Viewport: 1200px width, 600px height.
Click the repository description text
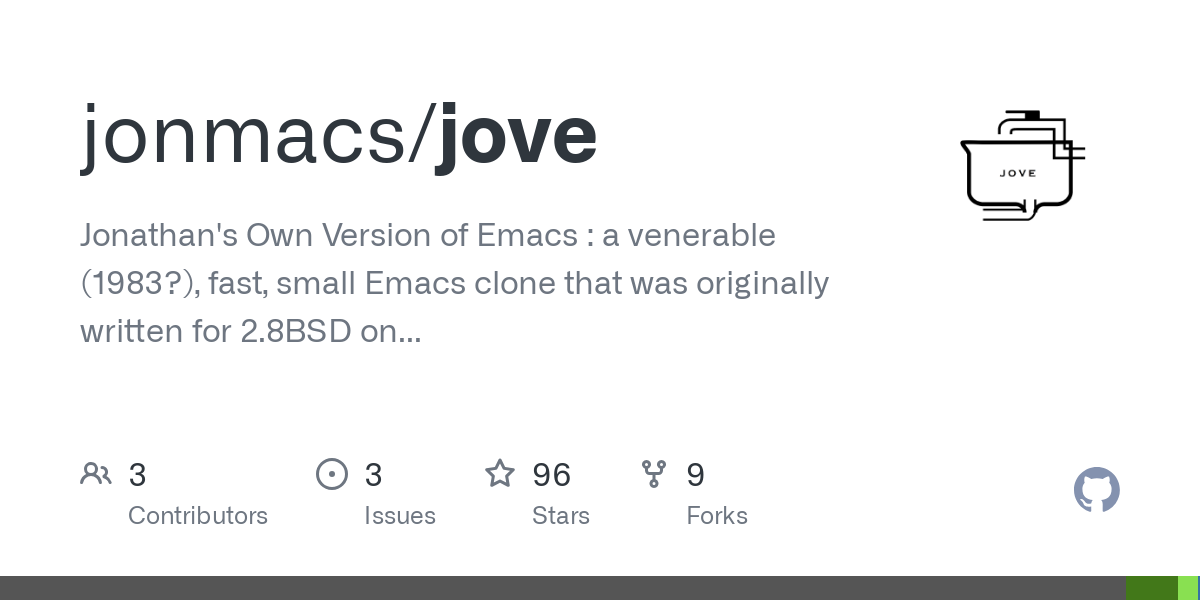[455, 284]
